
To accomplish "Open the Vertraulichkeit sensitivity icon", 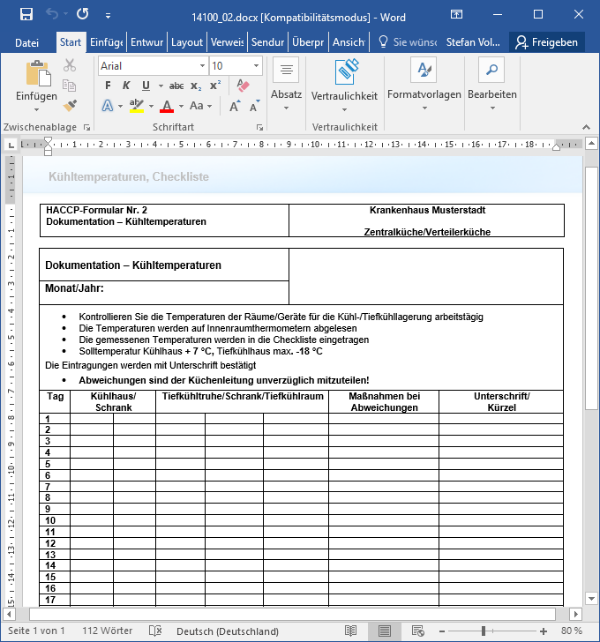I will [345, 71].
